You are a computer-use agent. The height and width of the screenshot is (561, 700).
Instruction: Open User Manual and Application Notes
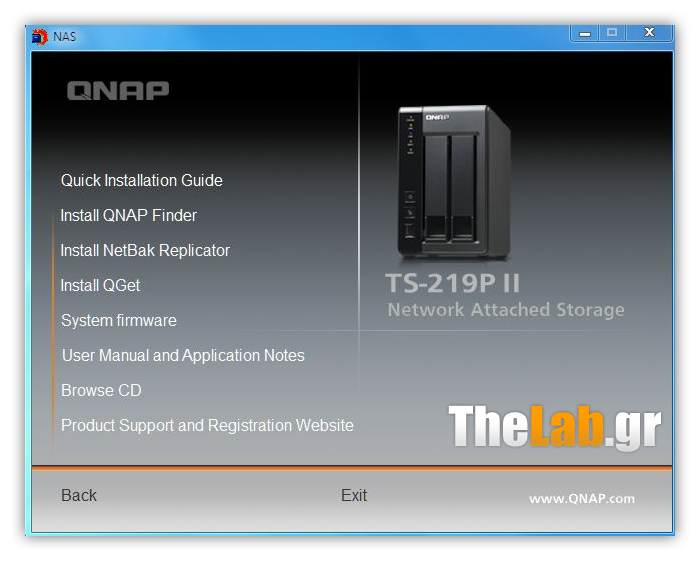coord(183,355)
